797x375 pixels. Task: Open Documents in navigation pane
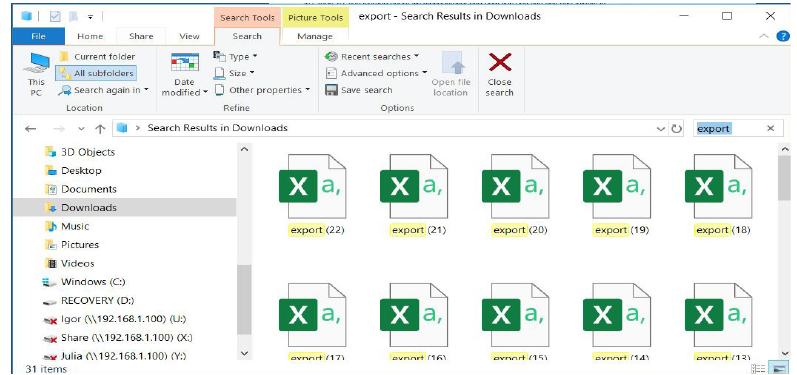pos(81,189)
